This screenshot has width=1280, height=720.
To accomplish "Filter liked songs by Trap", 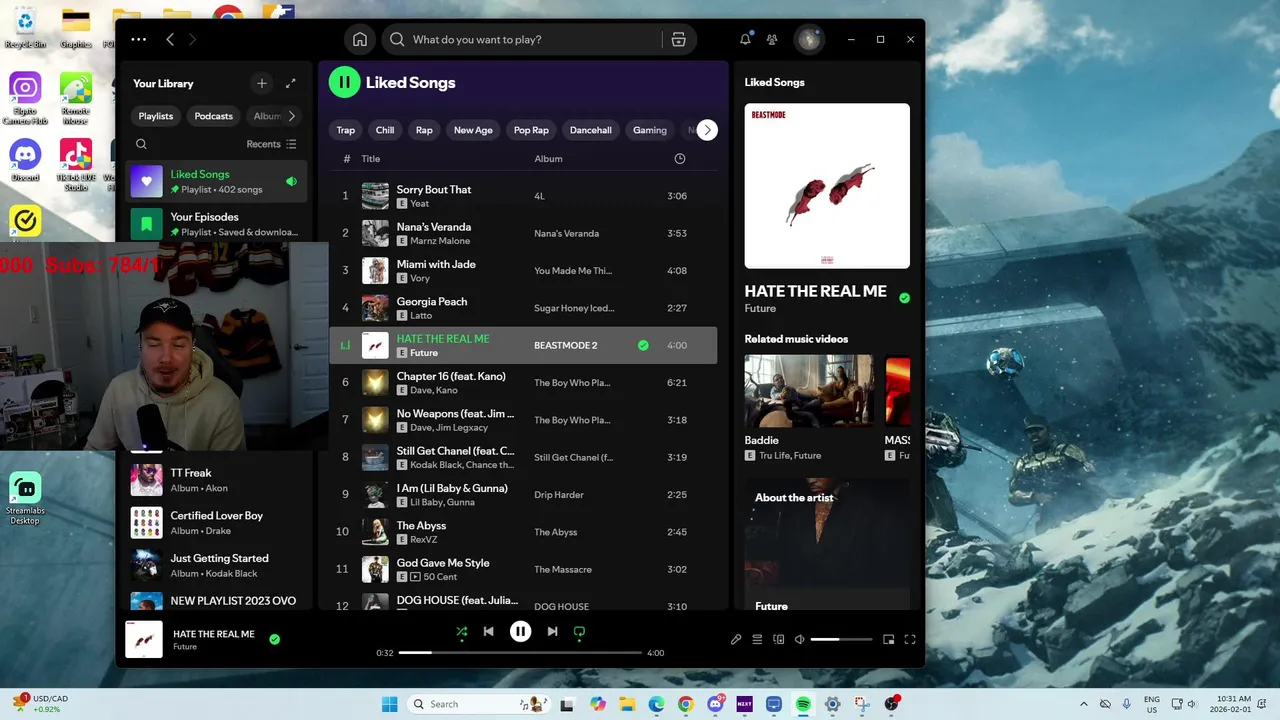I will [345, 130].
